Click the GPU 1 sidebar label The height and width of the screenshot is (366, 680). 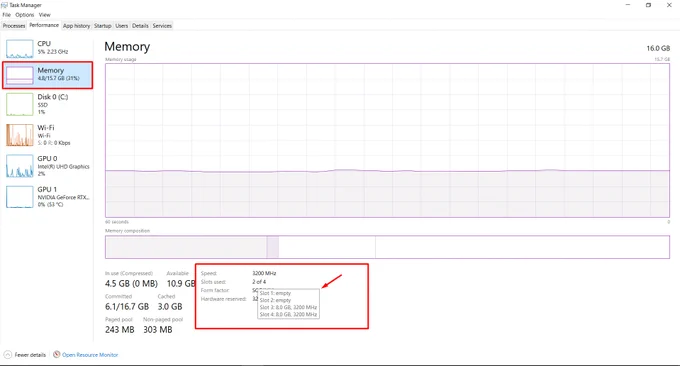point(47,190)
